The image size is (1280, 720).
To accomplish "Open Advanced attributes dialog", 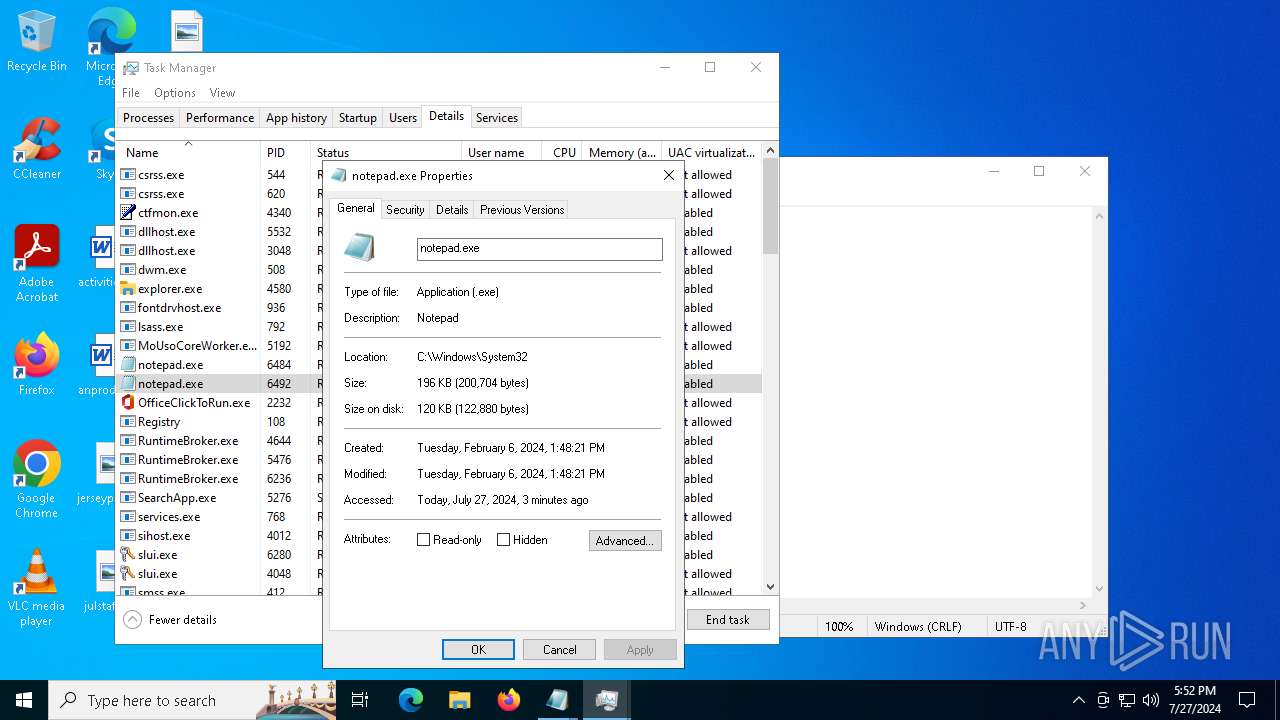I will pos(625,541).
